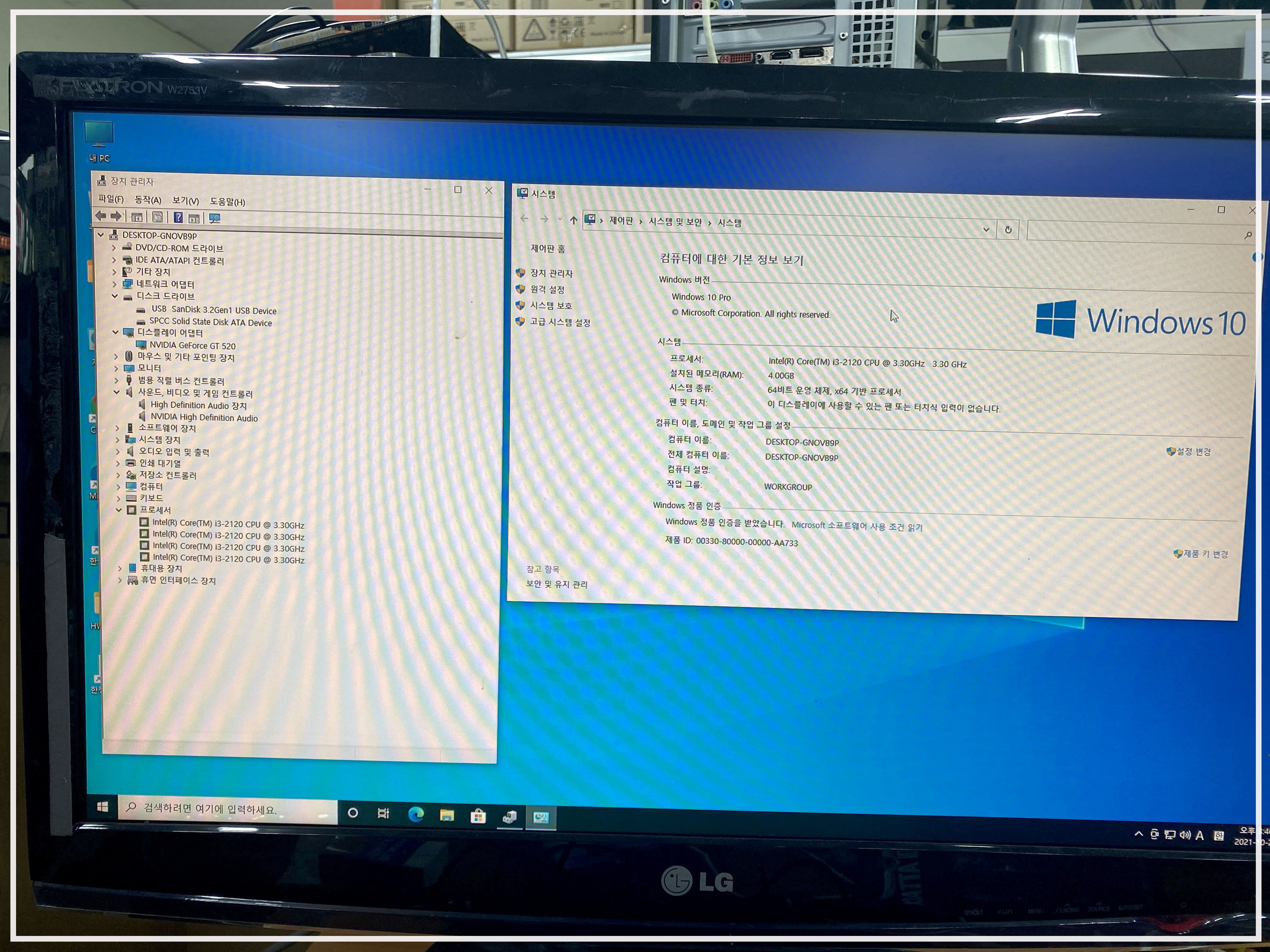Expand the DVD/CD-ROM 드라이브 node

[x=114, y=248]
